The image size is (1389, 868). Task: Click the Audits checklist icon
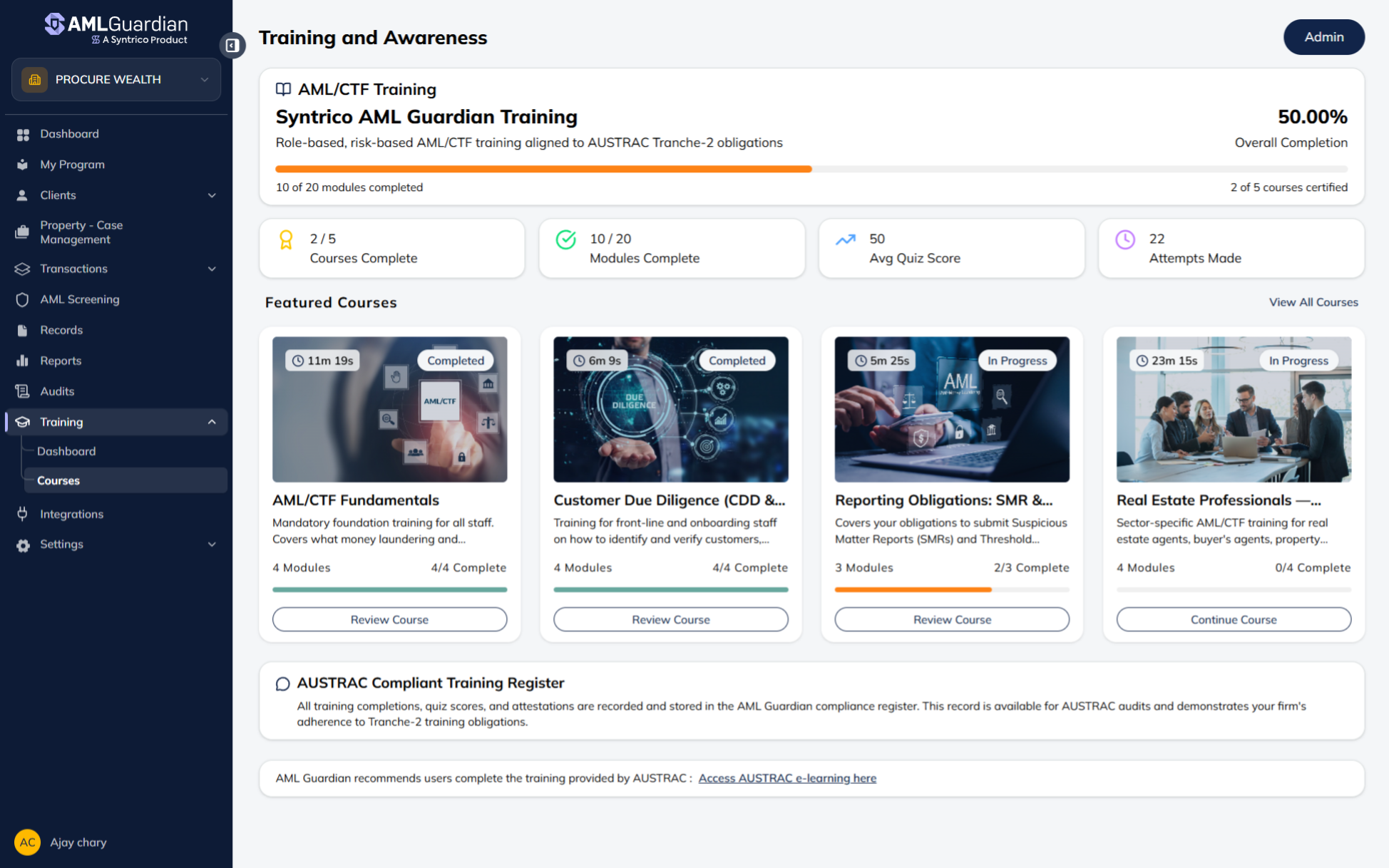[23, 391]
